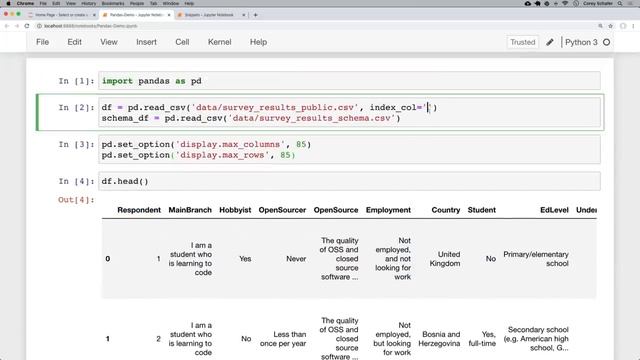Screen dimensions: 640x360
Task: Open the Jupyter View menu
Action: (109, 42)
